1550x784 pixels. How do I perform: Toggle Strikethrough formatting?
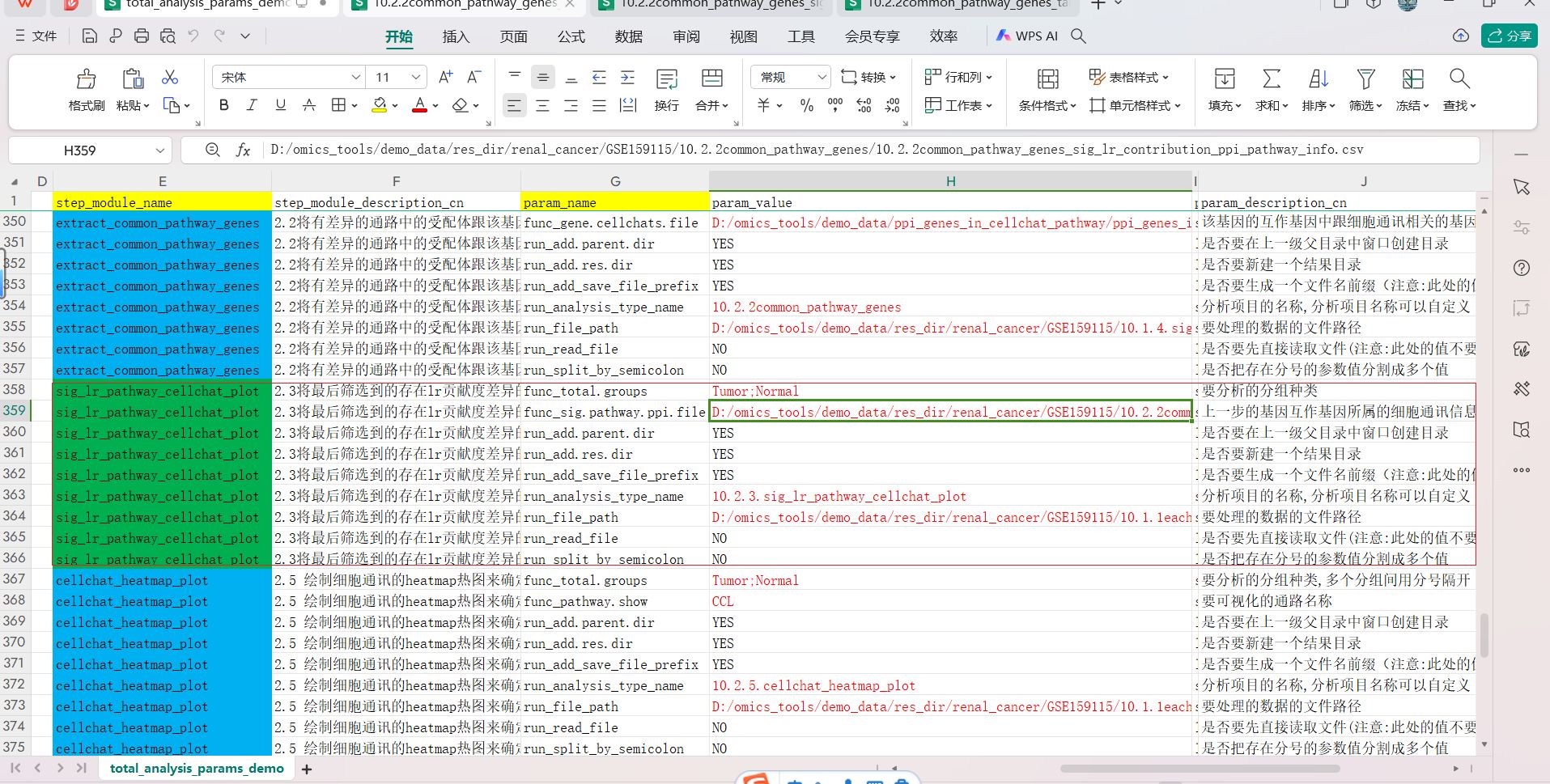tap(309, 105)
